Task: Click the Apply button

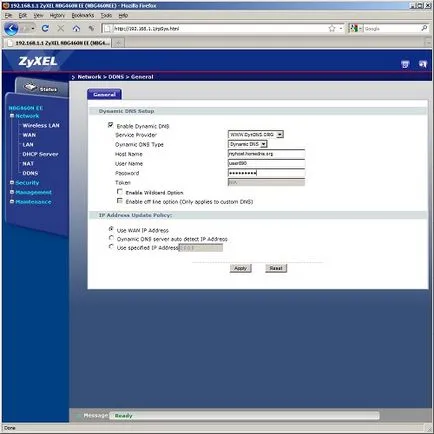Action: (x=240, y=268)
